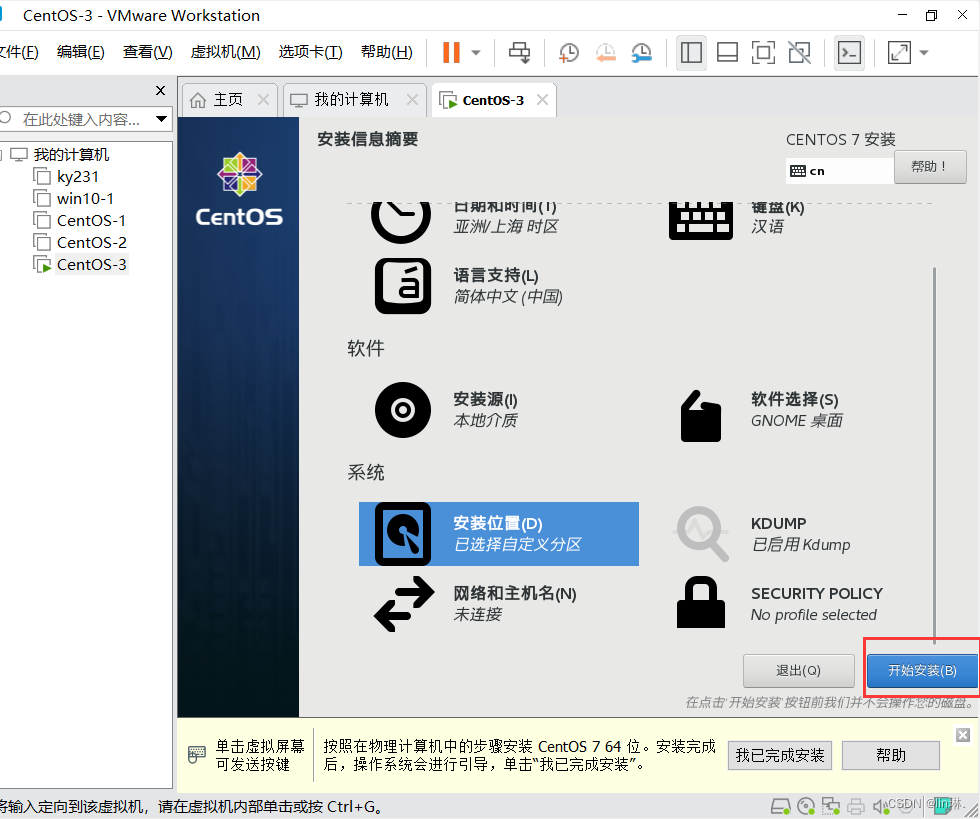This screenshot has height=819, width=980.
Task: Click the take snapshot clock icon
Action: coord(568,53)
